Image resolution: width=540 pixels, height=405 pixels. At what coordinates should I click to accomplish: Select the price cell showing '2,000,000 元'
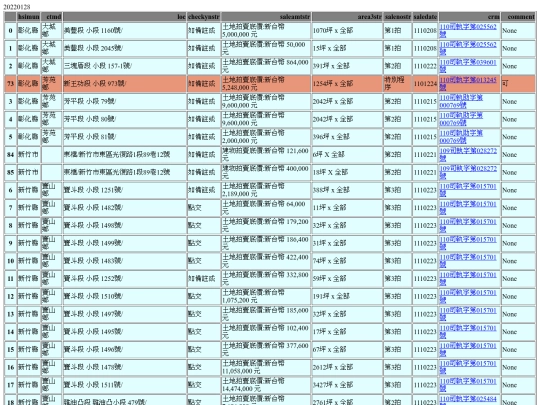point(266,137)
